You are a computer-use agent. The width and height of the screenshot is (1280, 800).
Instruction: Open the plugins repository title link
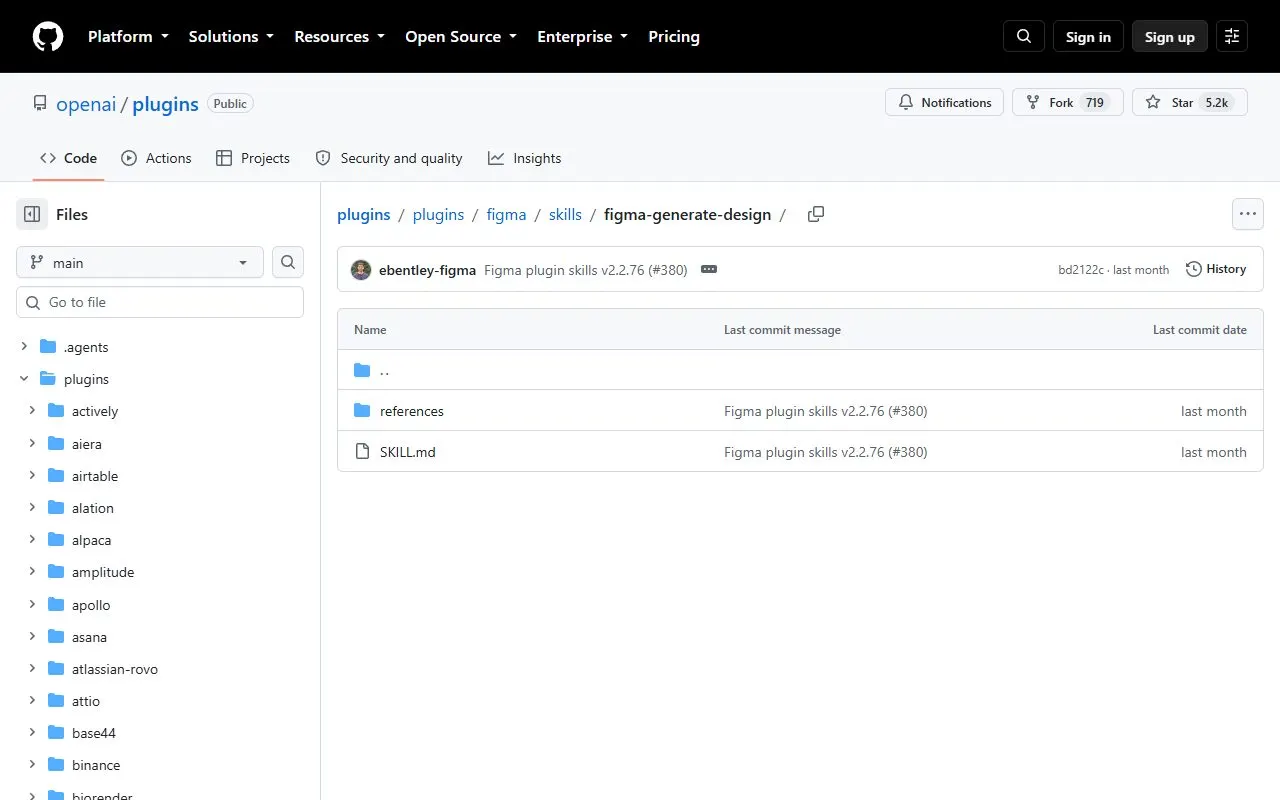(x=165, y=104)
